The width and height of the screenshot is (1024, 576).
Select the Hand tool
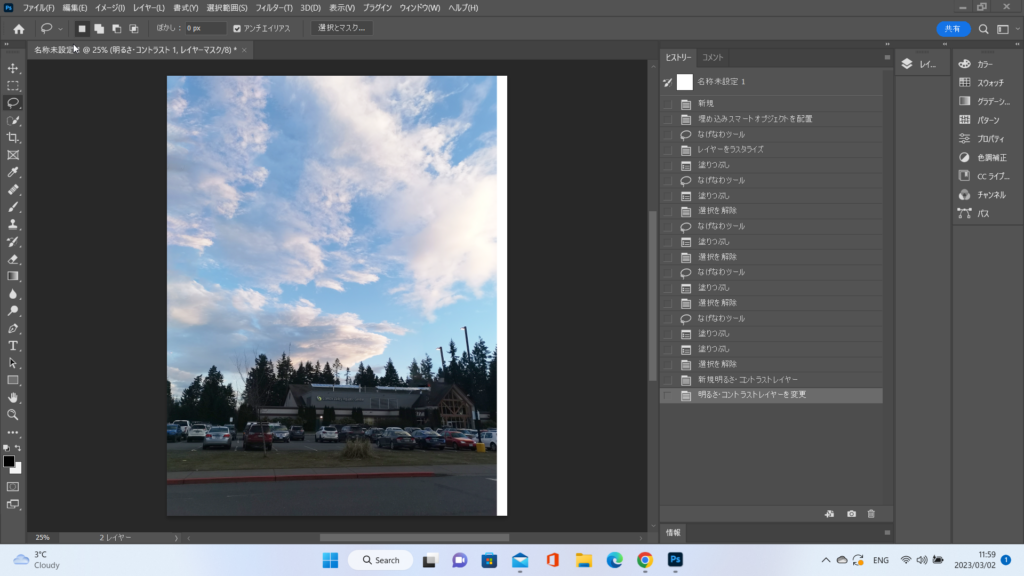pos(13,397)
